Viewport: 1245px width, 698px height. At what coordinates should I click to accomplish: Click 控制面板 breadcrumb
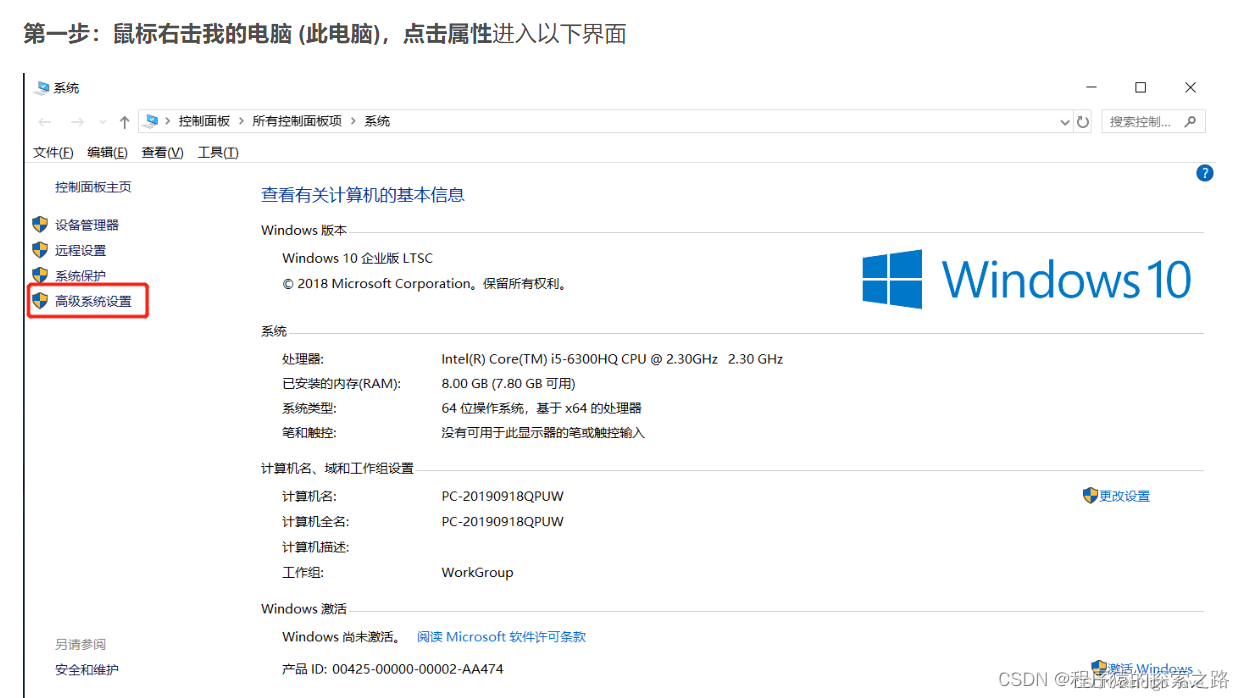(204, 121)
